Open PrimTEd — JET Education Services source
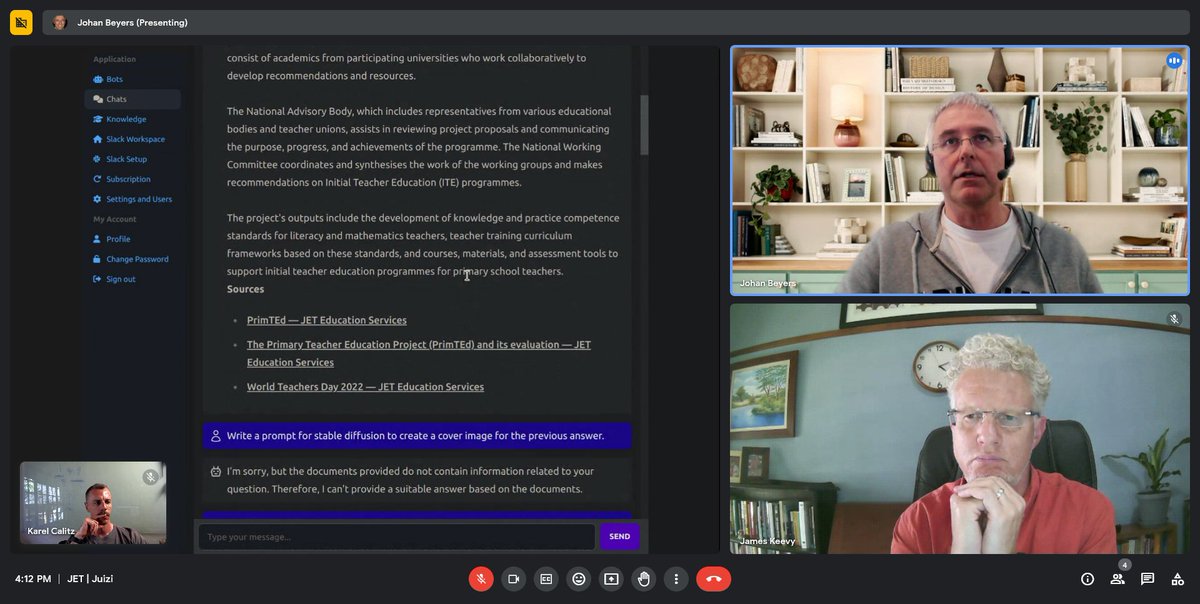The width and height of the screenshot is (1200, 604). tap(327, 320)
